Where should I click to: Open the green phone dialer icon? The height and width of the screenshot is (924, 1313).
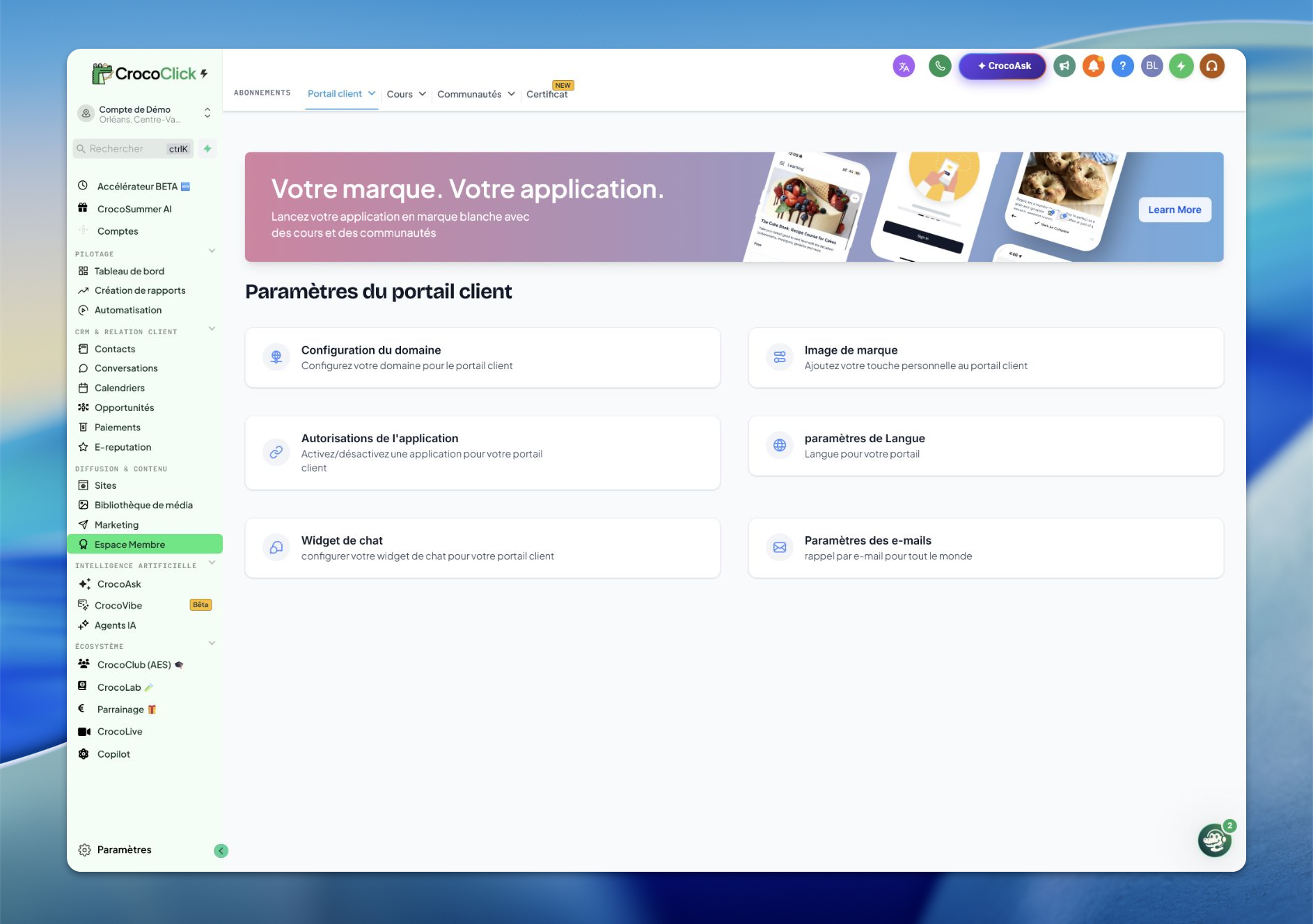940,66
